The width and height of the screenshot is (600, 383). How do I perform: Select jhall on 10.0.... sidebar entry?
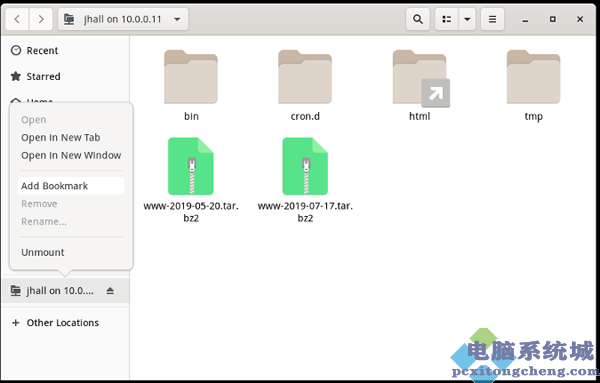tap(65, 291)
